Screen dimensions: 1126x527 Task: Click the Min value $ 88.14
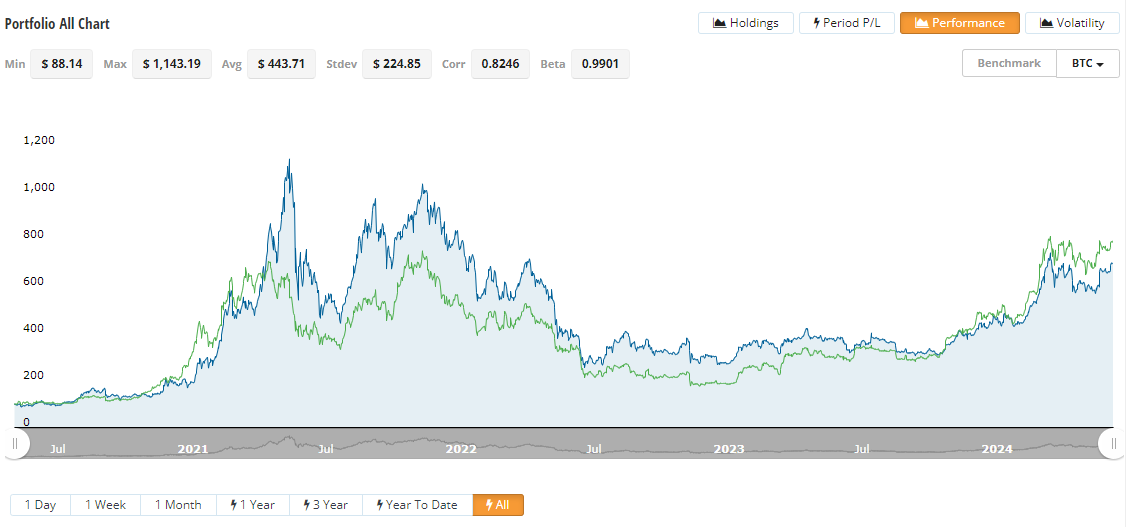tap(61, 64)
